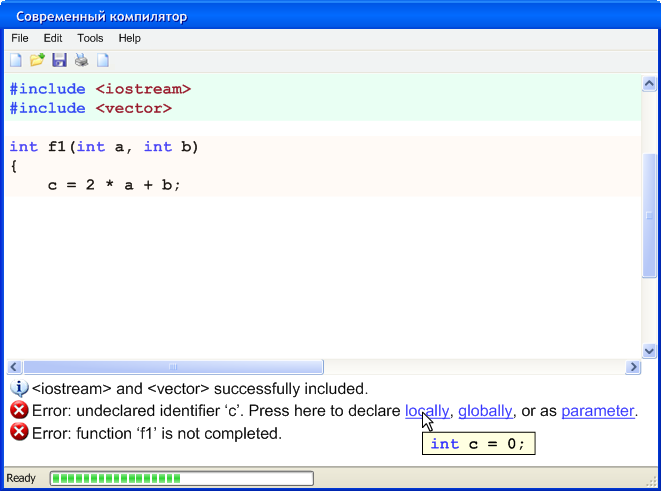Click the New file toolbar icon
Image resolution: width=661 pixels, height=491 pixels.
[x=16, y=60]
